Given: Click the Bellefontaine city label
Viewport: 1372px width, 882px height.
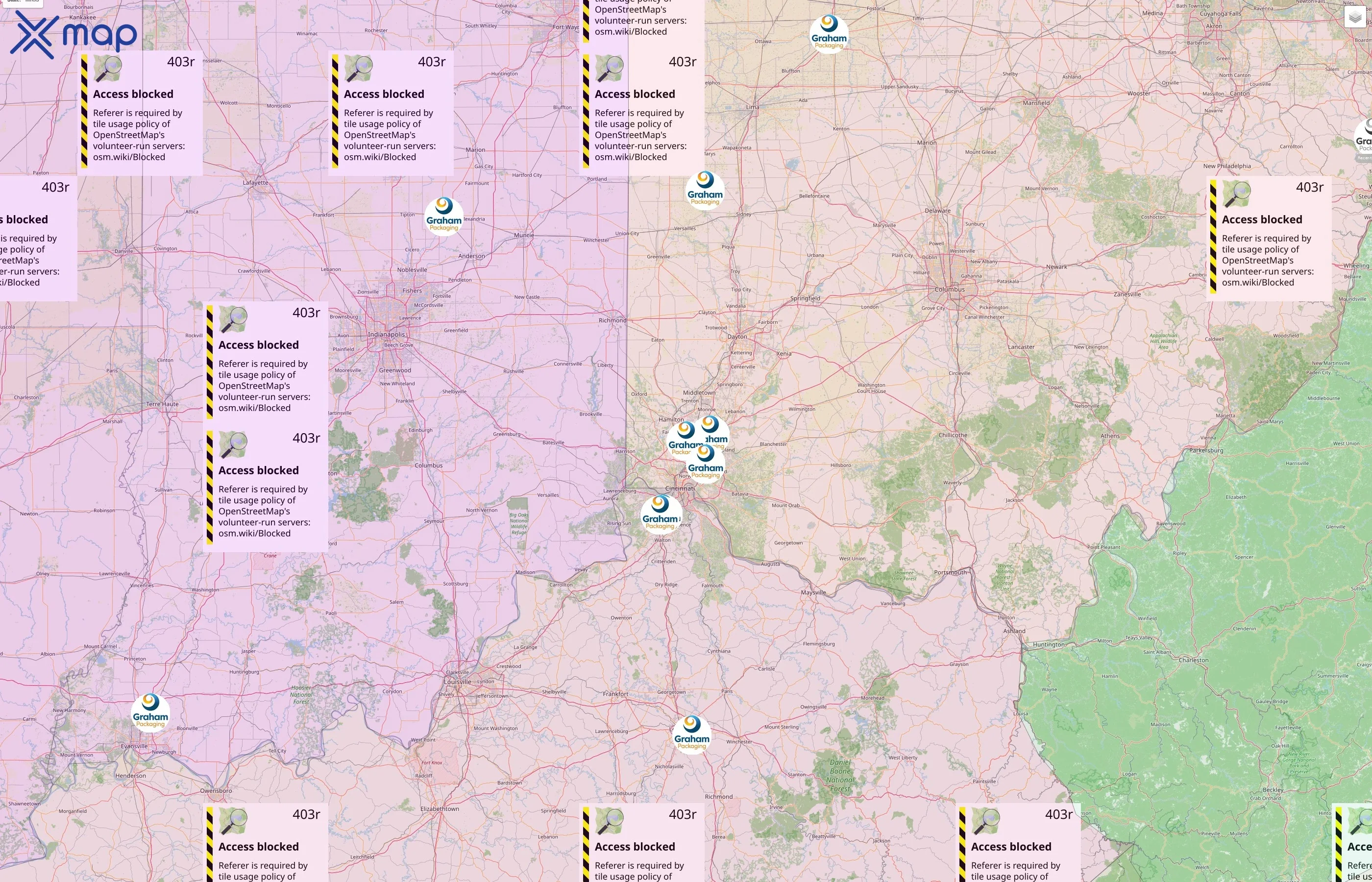Looking at the screenshot, I should 814,196.
